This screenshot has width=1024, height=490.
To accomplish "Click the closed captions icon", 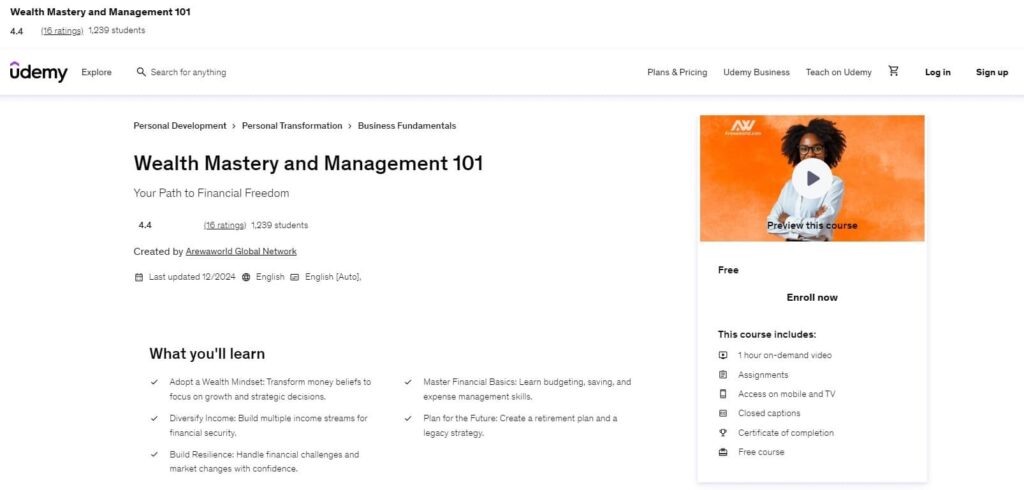I will click(x=723, y=413).
